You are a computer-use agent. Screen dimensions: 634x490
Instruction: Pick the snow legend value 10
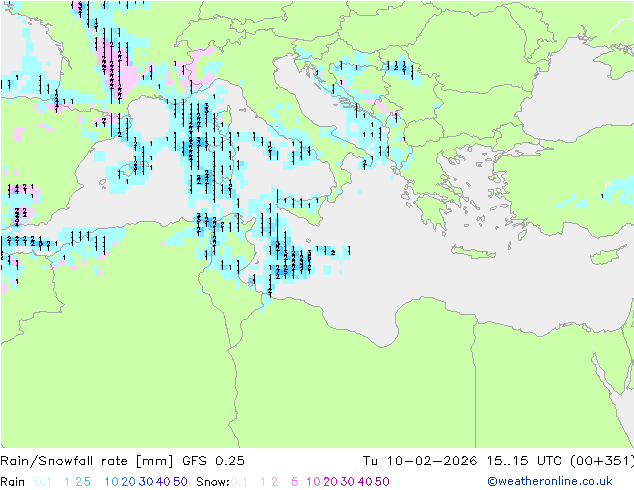coord(313,482)
